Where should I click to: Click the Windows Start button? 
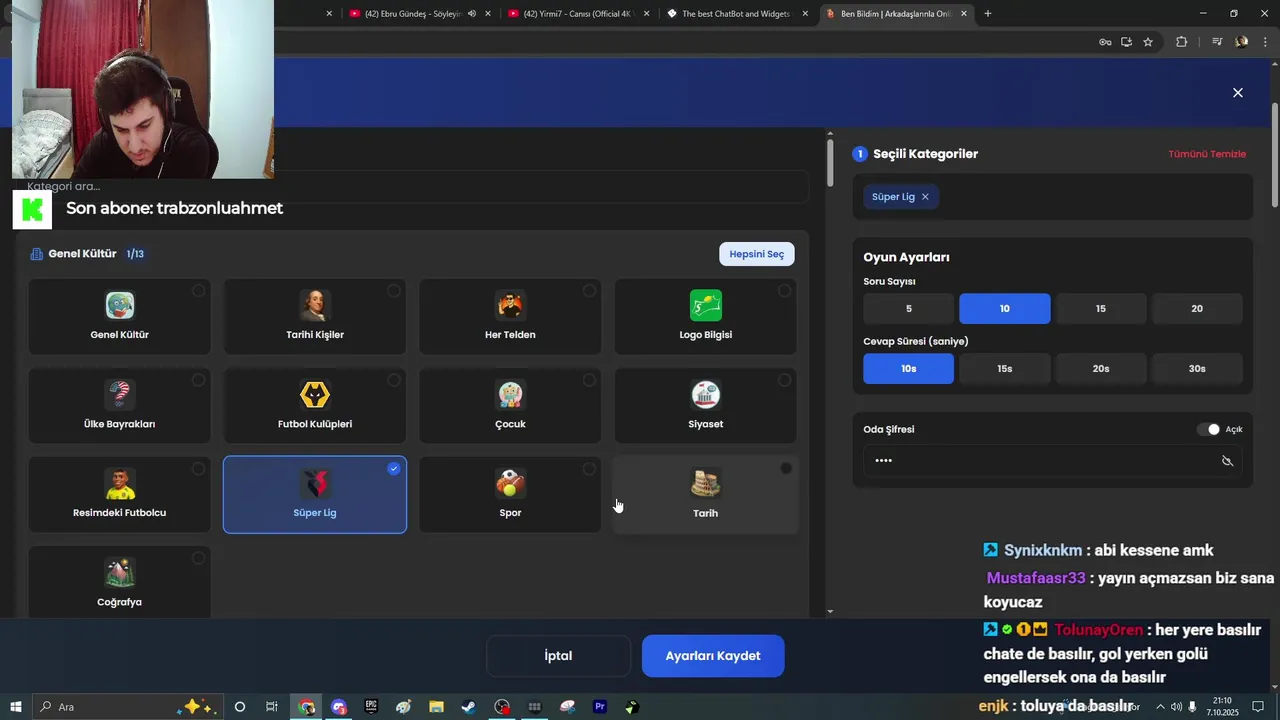tap(16, 707)
